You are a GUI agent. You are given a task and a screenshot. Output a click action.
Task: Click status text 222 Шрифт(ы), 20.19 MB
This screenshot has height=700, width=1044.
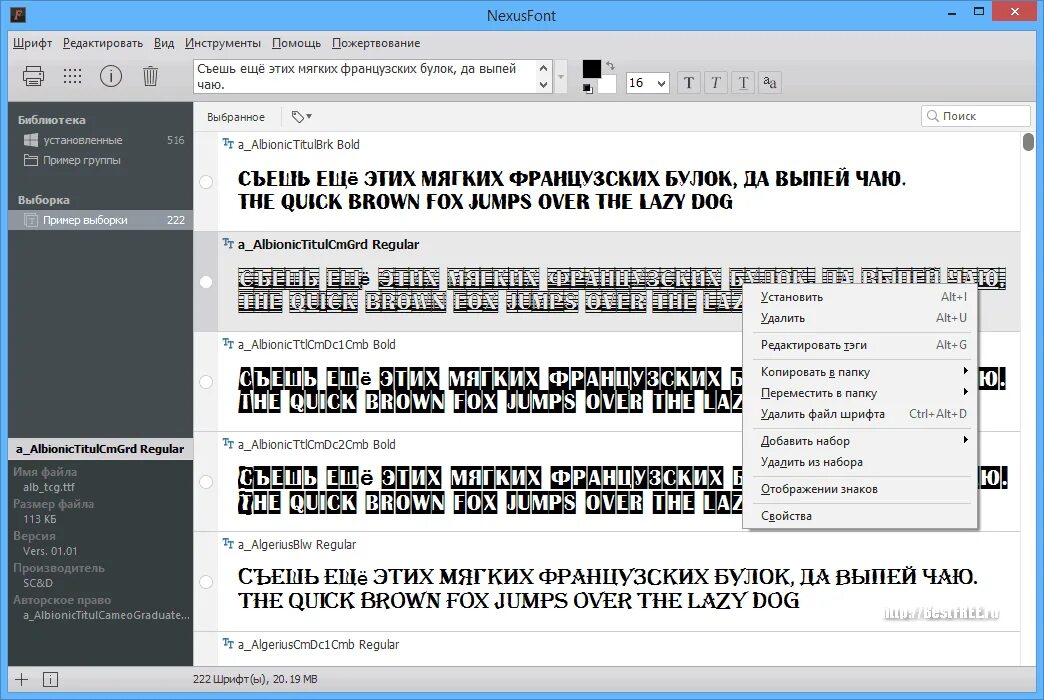255,679
